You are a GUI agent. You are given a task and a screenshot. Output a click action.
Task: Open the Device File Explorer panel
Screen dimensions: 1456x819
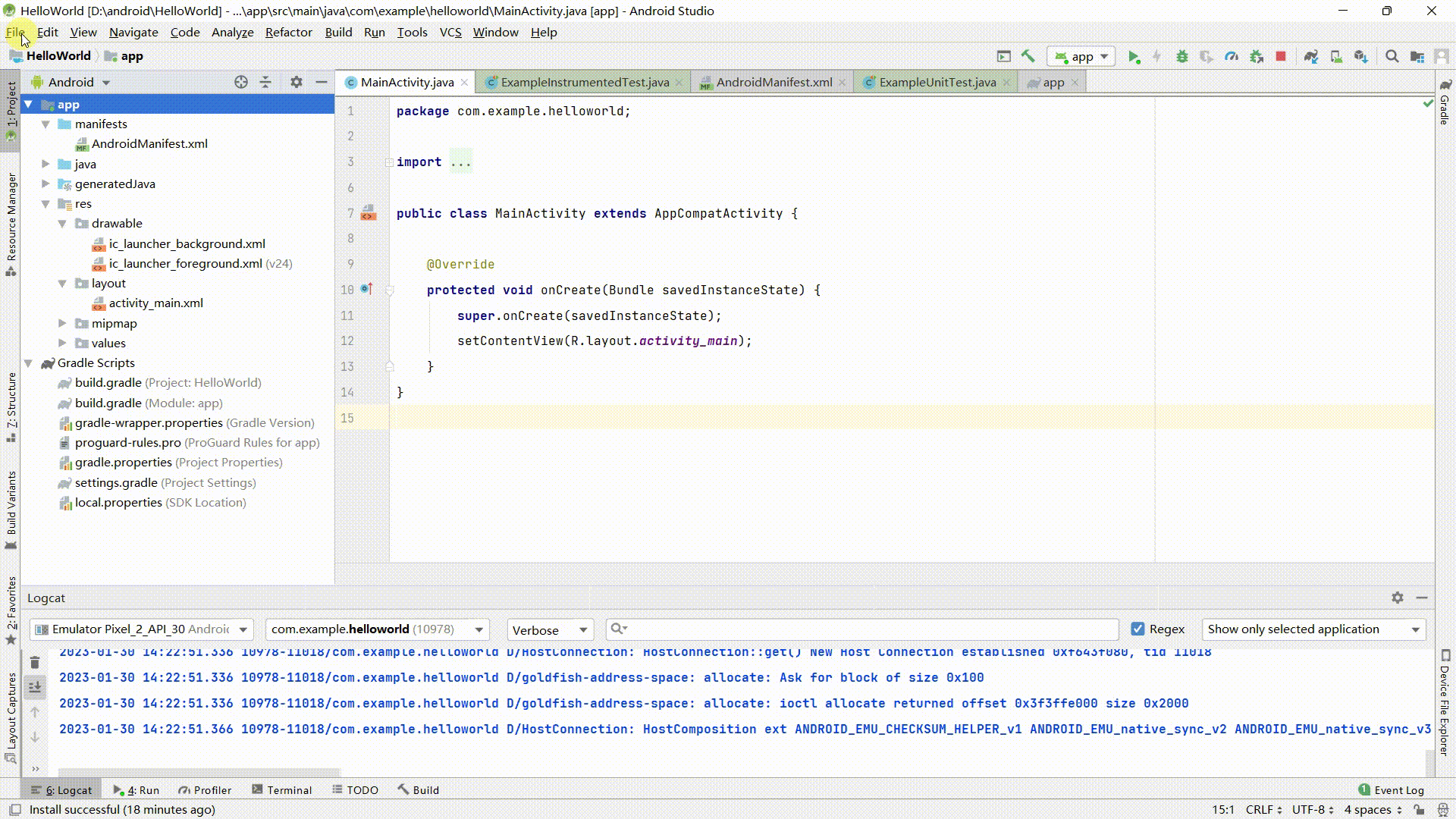tap(1444, 697)
